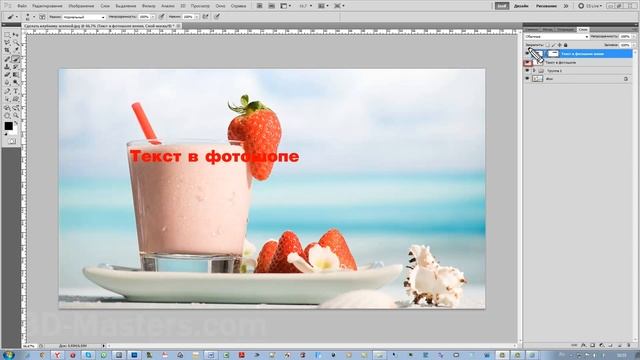Select the 3D Camera Rotate tool
The image size is (640, 360).
[16, 108]
